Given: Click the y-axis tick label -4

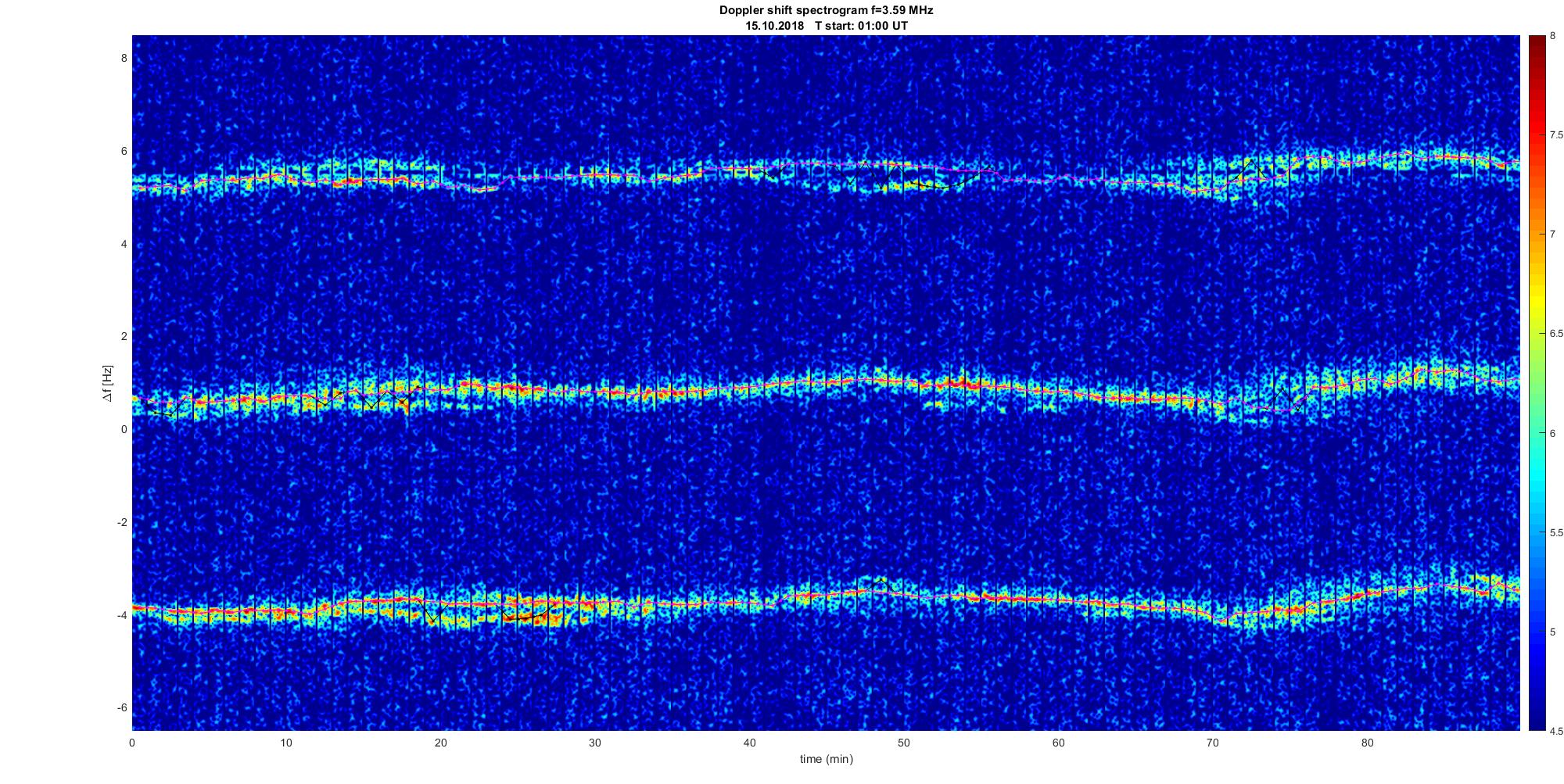Looking at the screenshot, I should coord(121,615).
